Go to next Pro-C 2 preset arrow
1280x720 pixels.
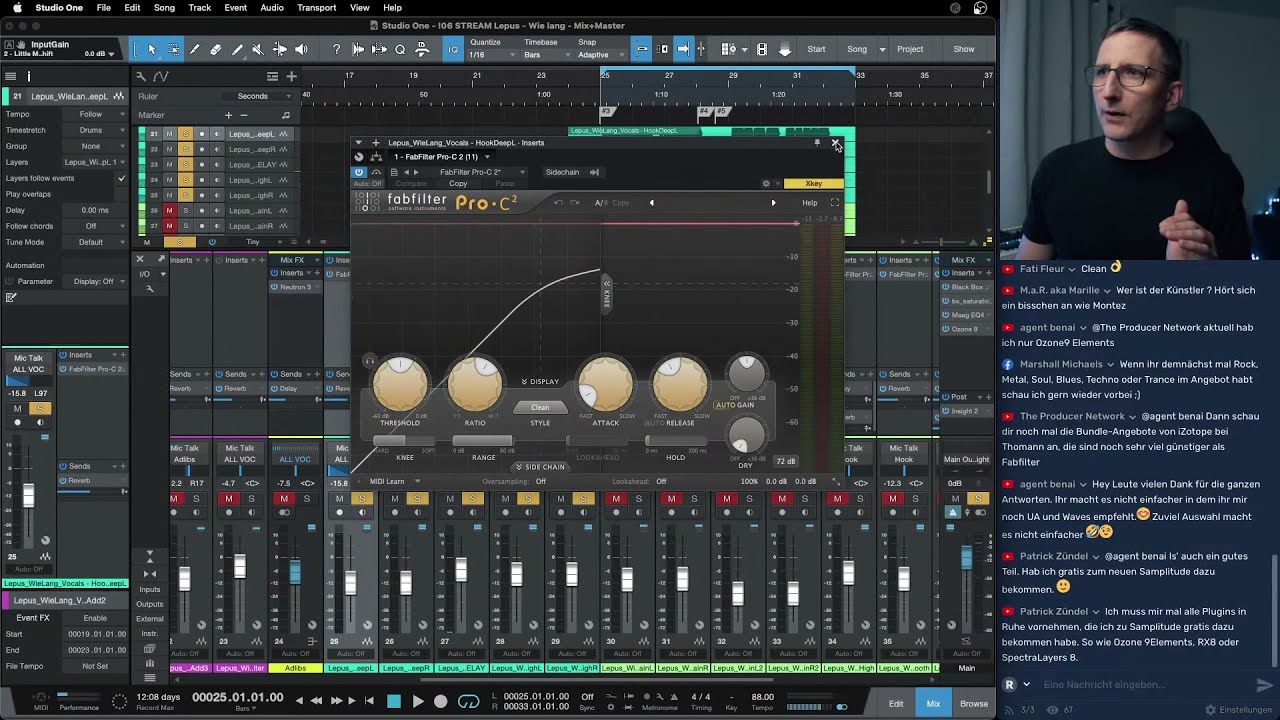[x=773, y=203]
